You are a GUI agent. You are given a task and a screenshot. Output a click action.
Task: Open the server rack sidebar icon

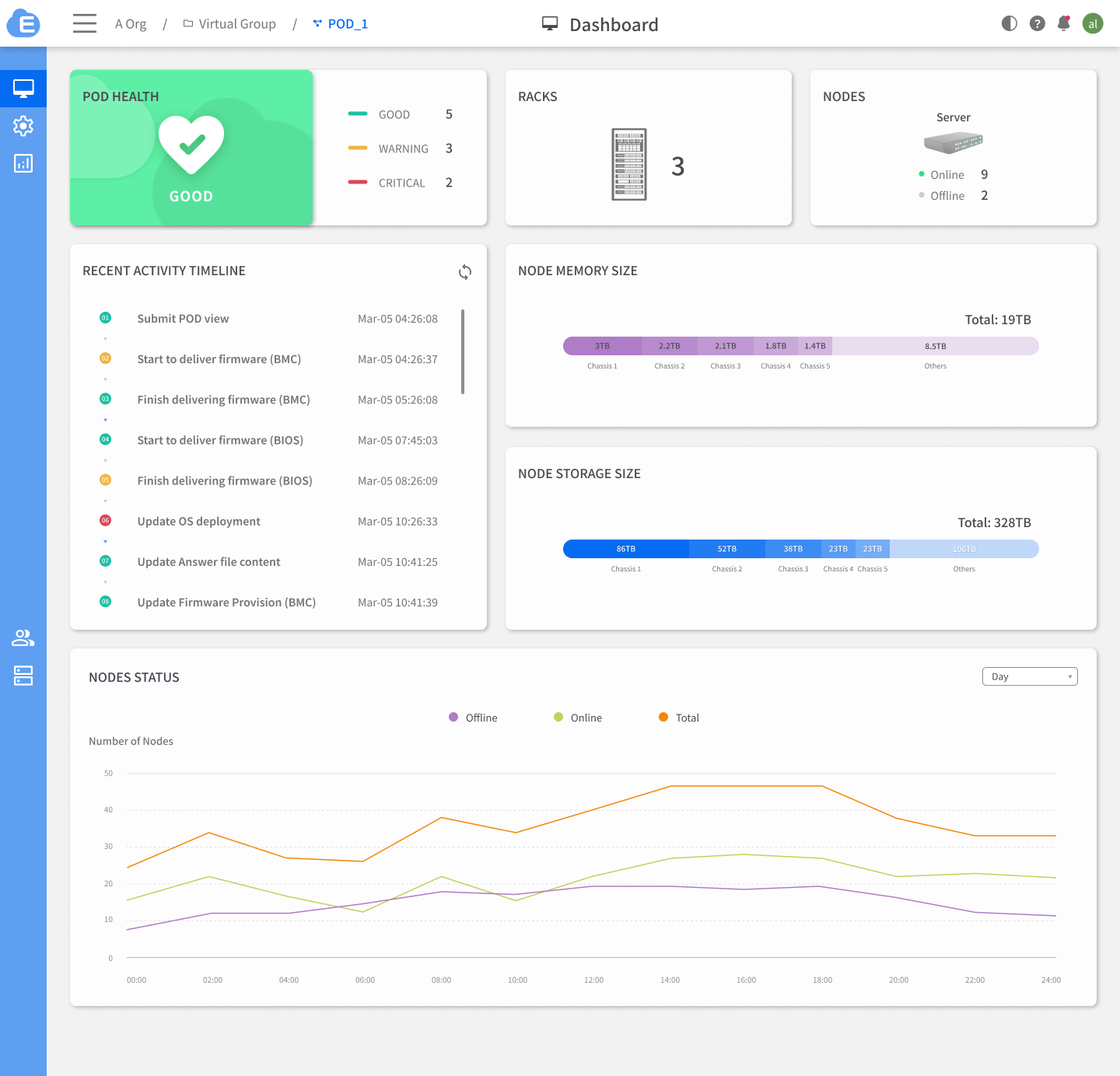(23, 676)
